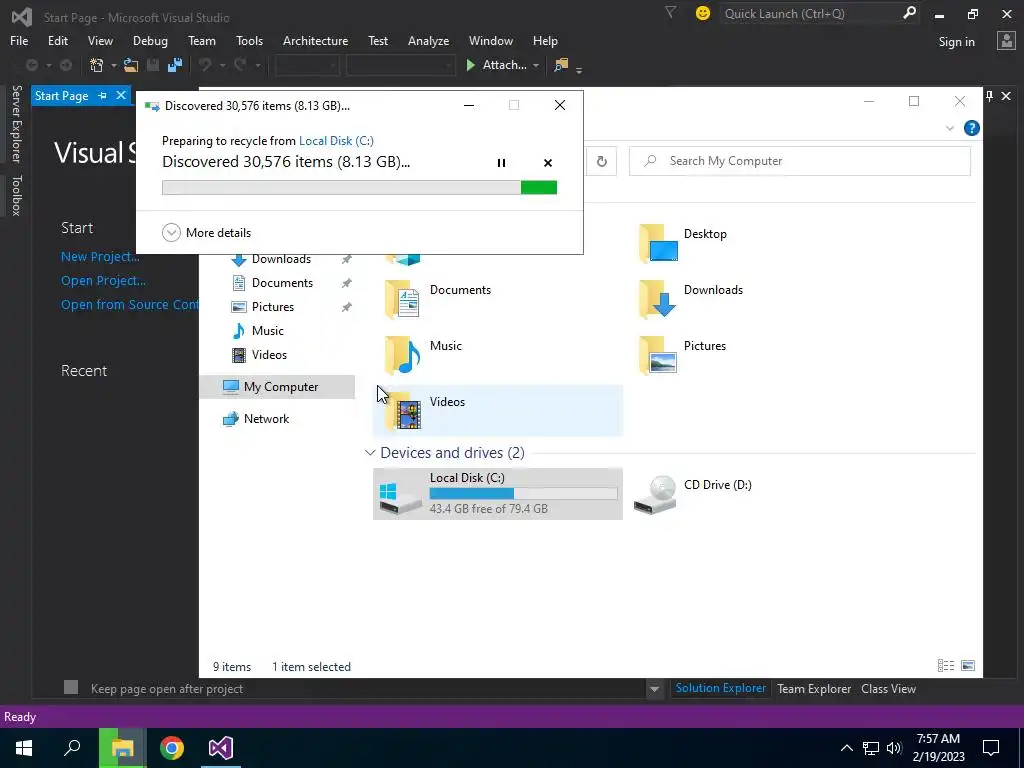Screen dimensions: 1024x768
Task: Click the New Project... link
Action: coord(100,257)
